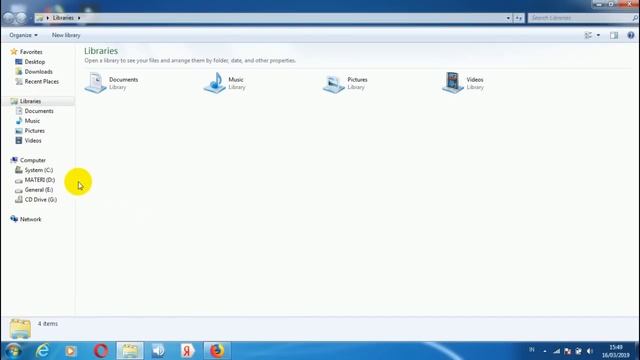Click the Help question mark icon
Image resolution: width=640 pixels, height=360 pixels.
[x=631, y=36]
